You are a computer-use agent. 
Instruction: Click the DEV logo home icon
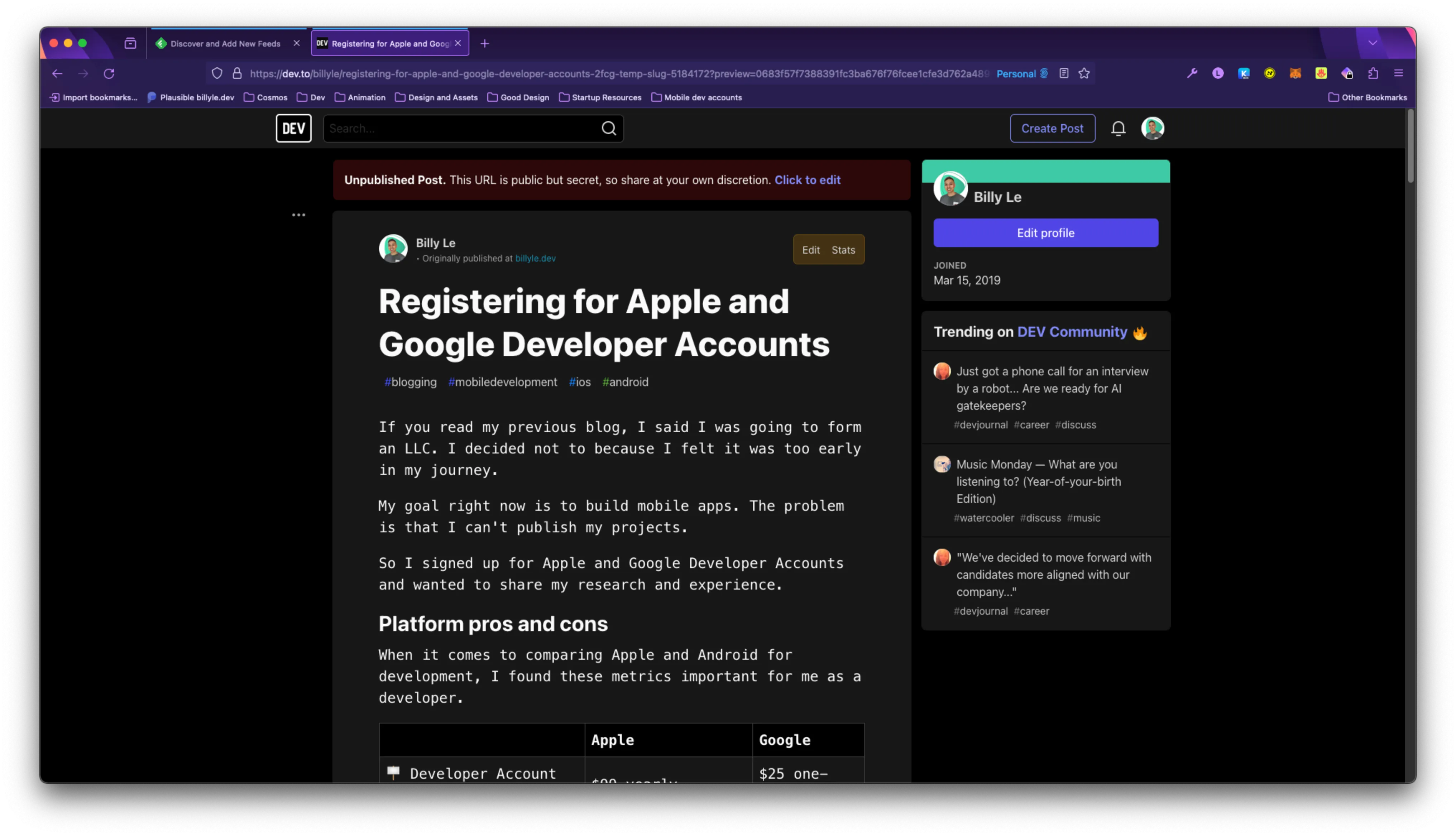[293, 128]
